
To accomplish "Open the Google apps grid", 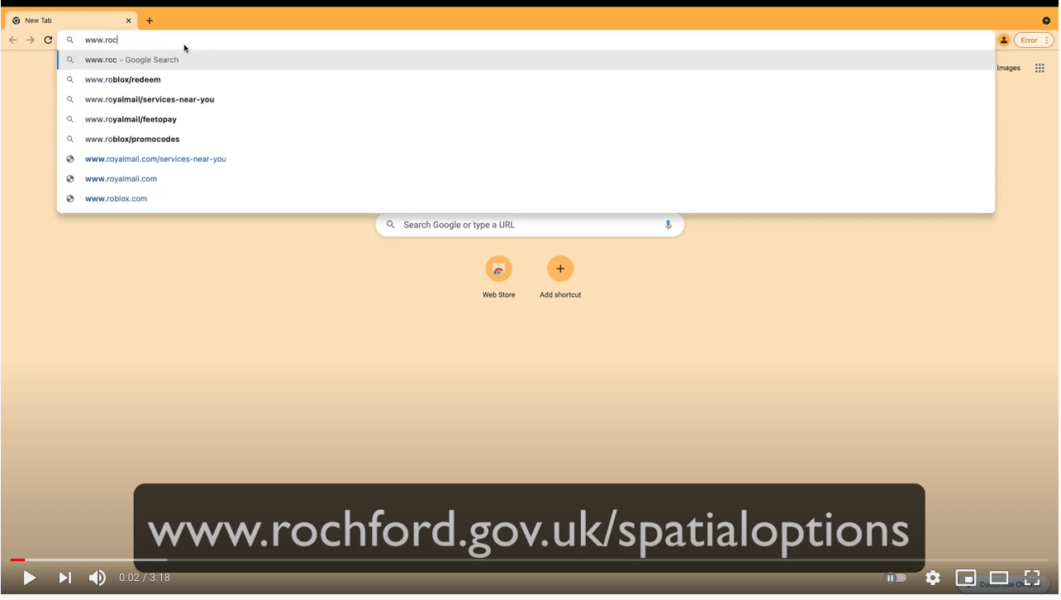I will (1039, 68).
